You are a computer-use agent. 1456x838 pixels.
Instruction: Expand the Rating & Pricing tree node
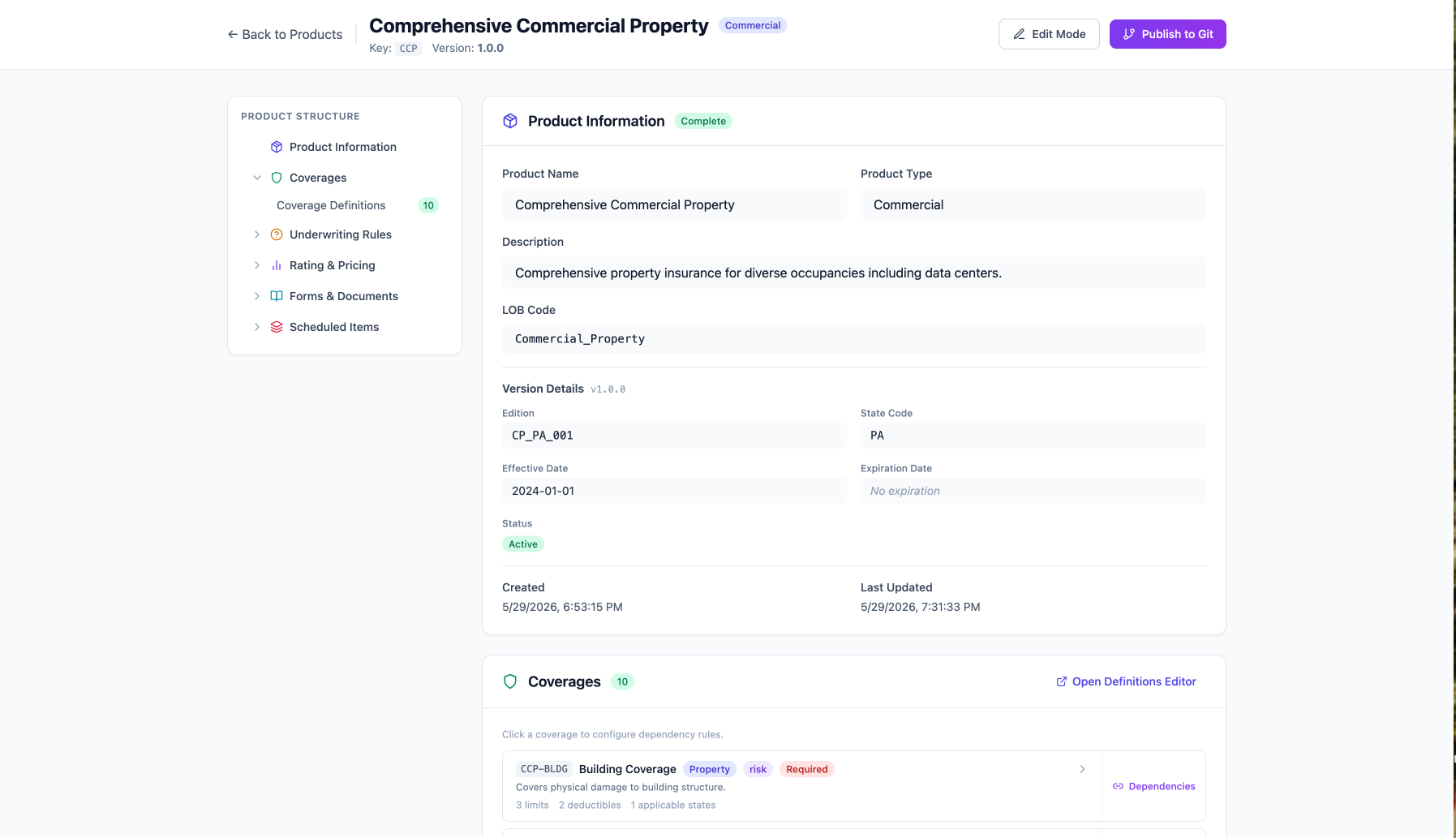click(x=257, y=265)
